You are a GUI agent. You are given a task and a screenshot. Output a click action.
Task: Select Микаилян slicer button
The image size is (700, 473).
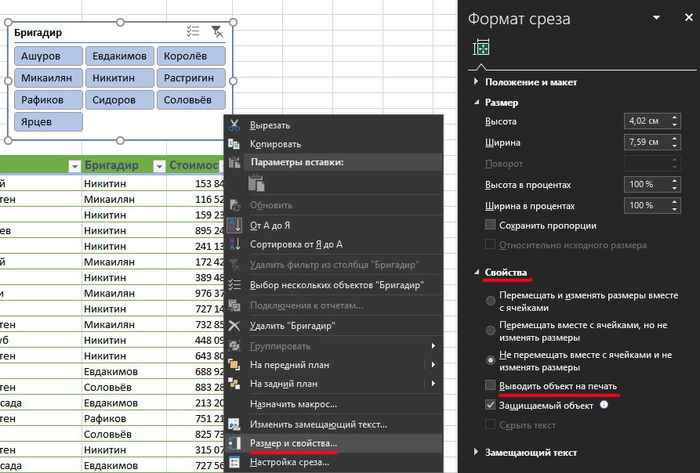[x=48, y=78]
